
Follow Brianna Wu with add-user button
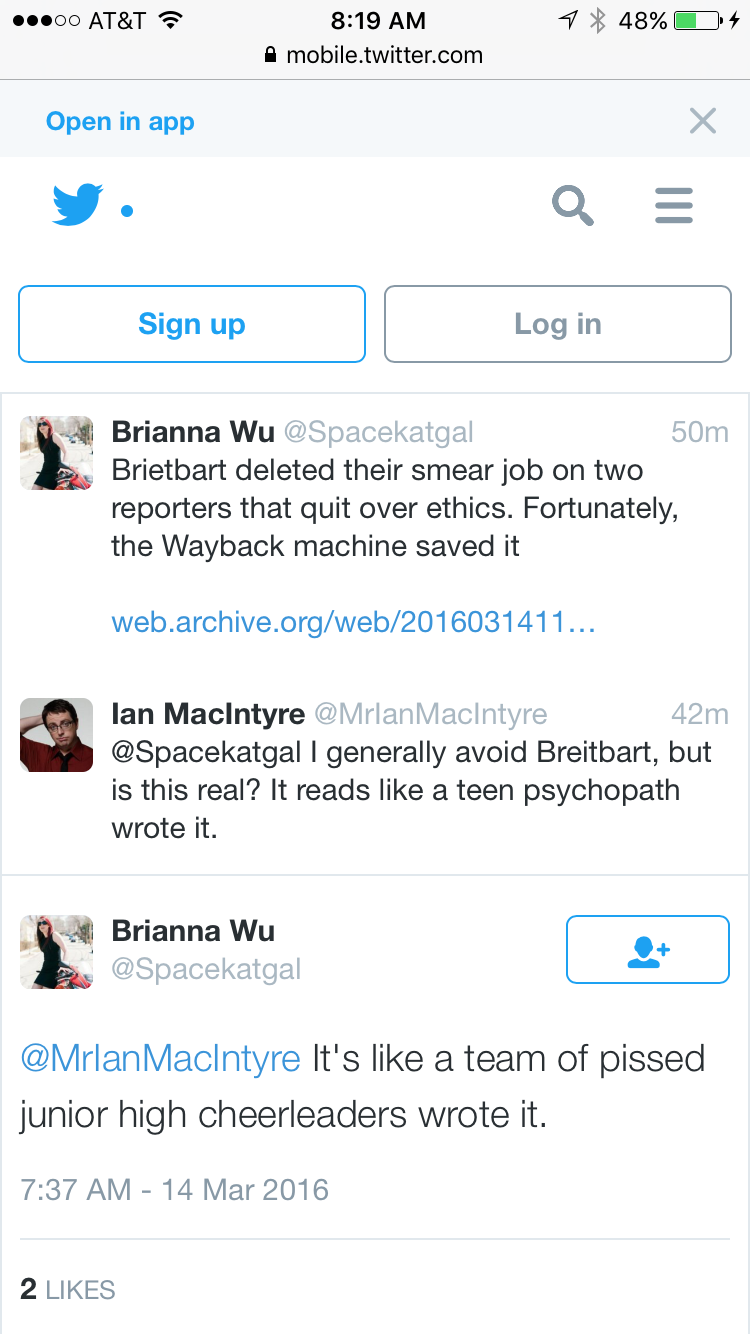coord(648,950)
